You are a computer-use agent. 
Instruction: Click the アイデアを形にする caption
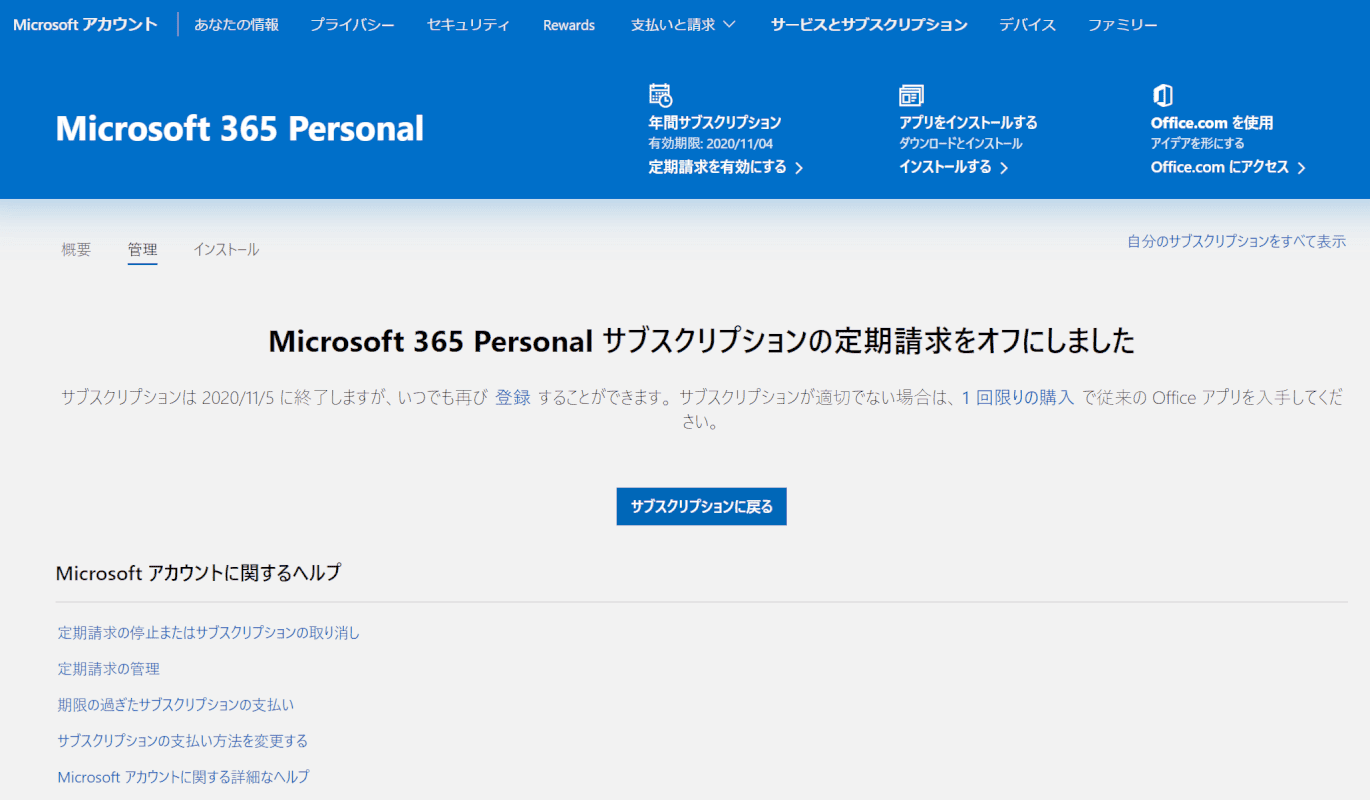[1198, 144]
